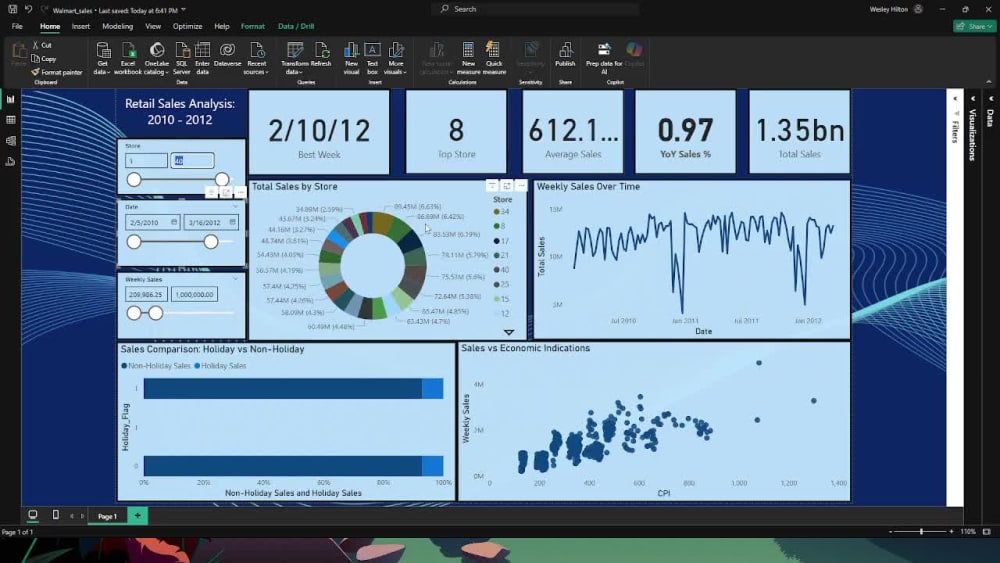This screenshot has height=563, width=1000.
Task: Save the report with the disk icon
Action: [x=12, y=9]
